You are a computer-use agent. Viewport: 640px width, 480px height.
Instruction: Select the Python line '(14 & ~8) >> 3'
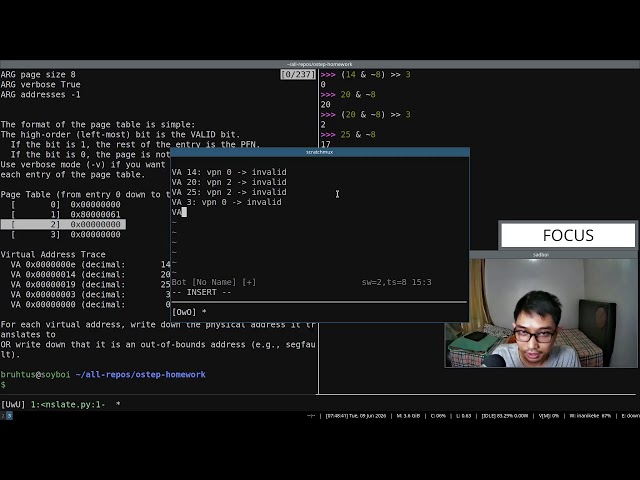(x=366, y=74)
